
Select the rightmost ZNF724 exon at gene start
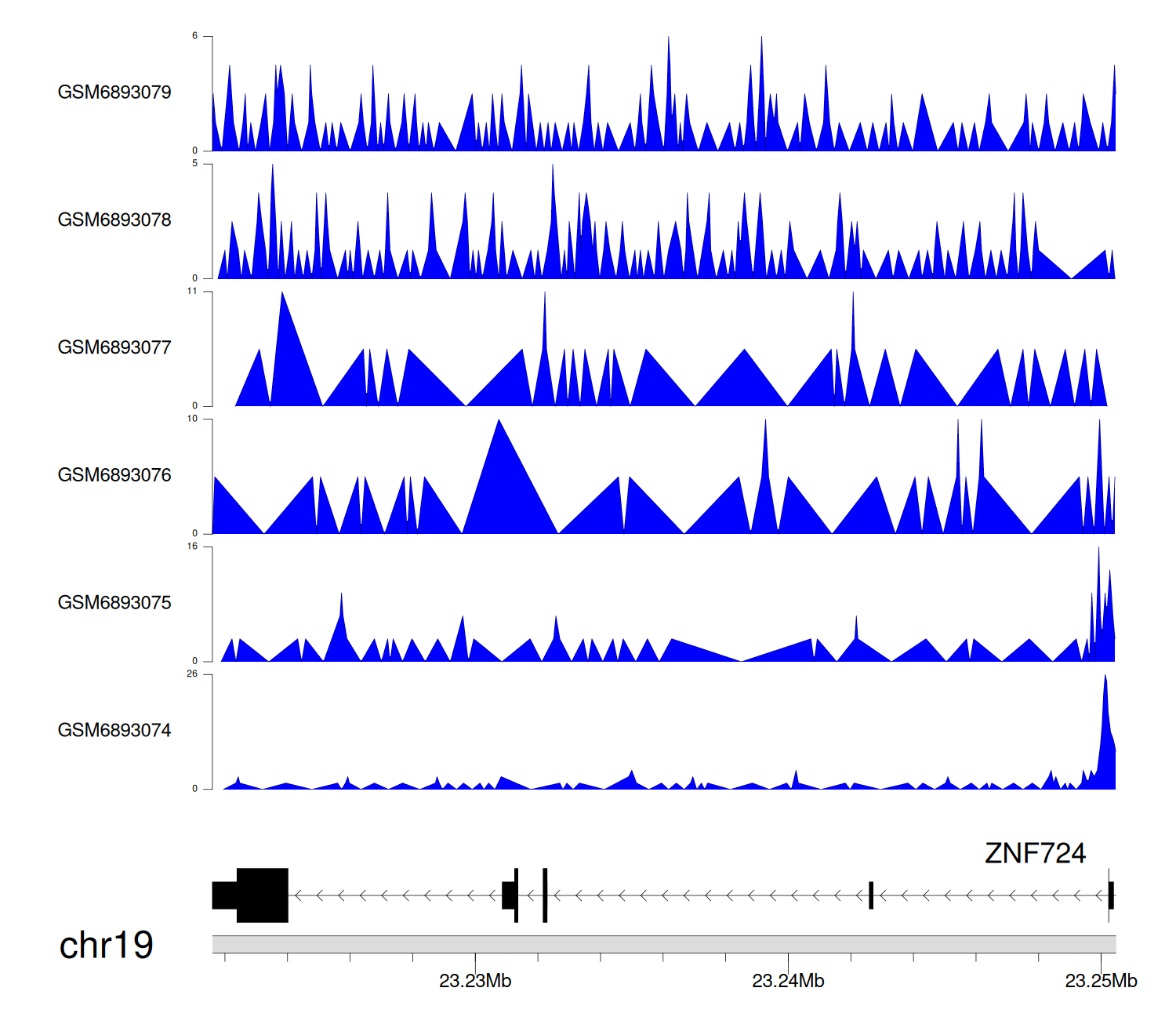coord(1111,895)
